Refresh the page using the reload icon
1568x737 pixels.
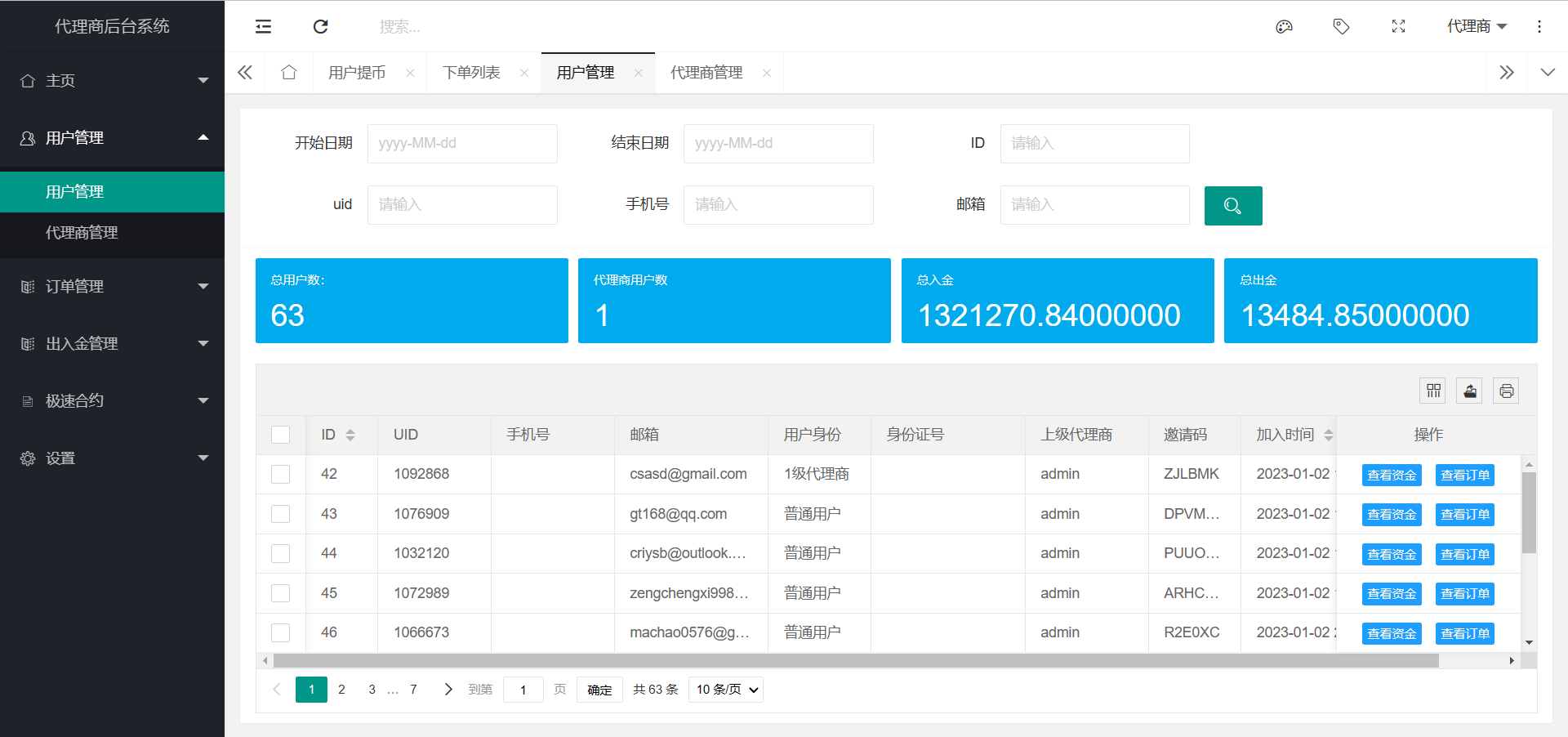click(320, 26)
